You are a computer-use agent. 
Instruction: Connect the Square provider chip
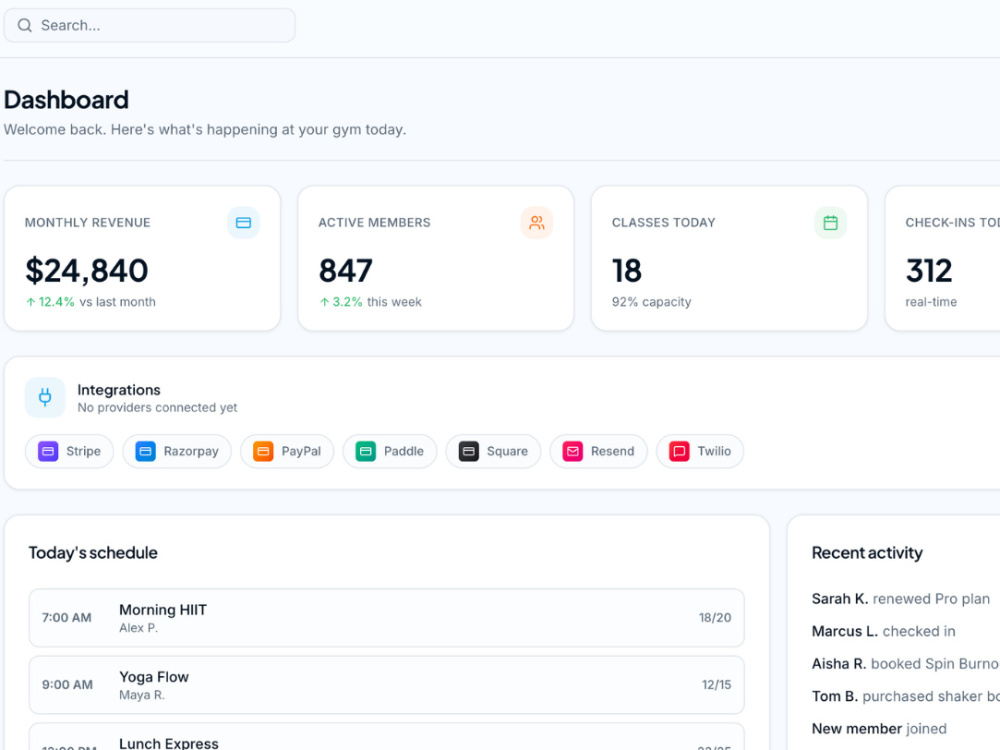(494, 451)
